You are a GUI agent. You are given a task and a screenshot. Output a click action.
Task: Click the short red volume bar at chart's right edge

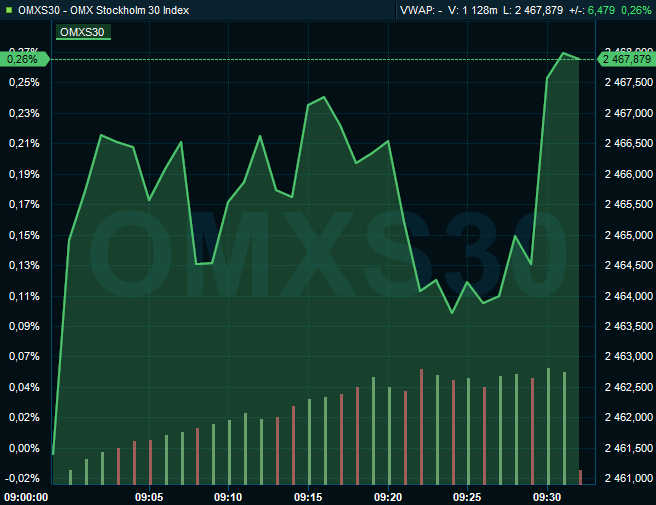[580, 477]
